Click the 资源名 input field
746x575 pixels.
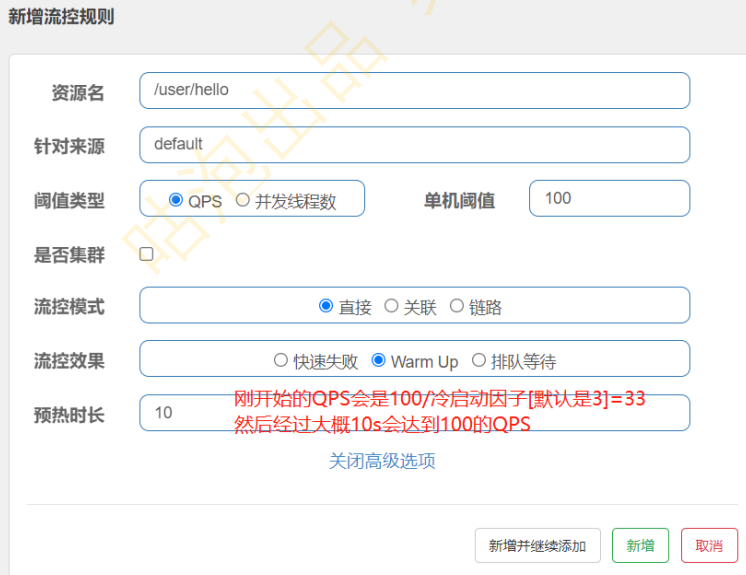(414, 90)
